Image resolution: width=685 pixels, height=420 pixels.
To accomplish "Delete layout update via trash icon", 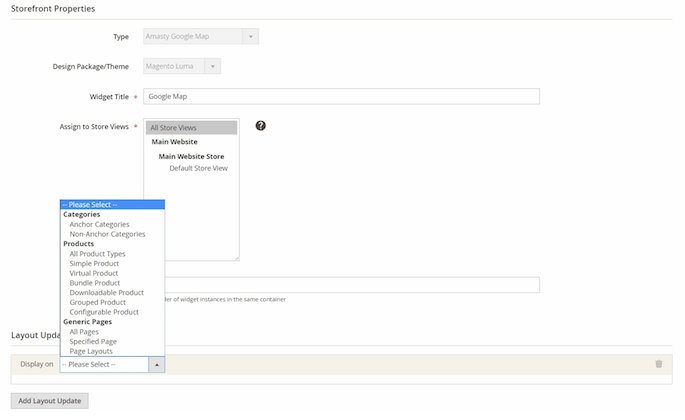I will click(658, 364).
